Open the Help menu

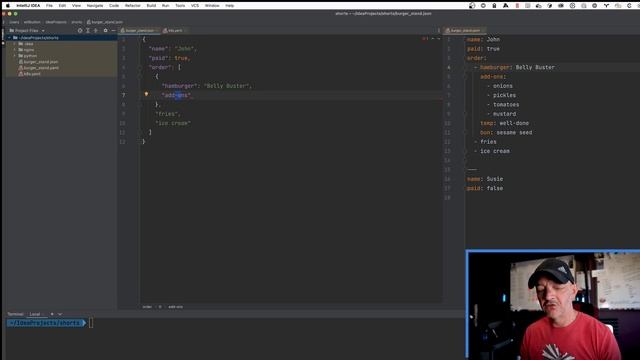(x=230, y=6)
